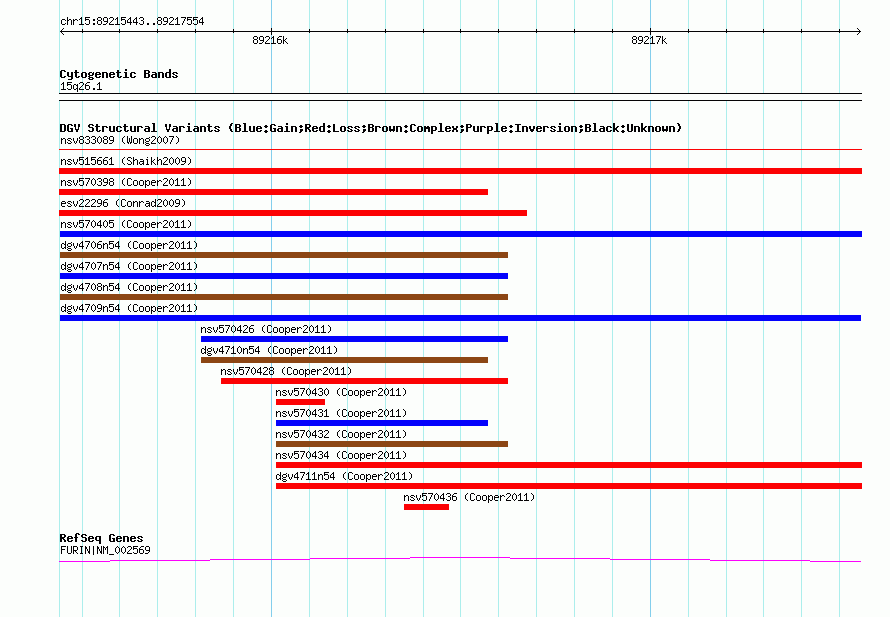Open the nsv570431 (Cooper2011) label
Image resolution: width=890 pixels, height=617 pixels.
click(x=341, y=413)
